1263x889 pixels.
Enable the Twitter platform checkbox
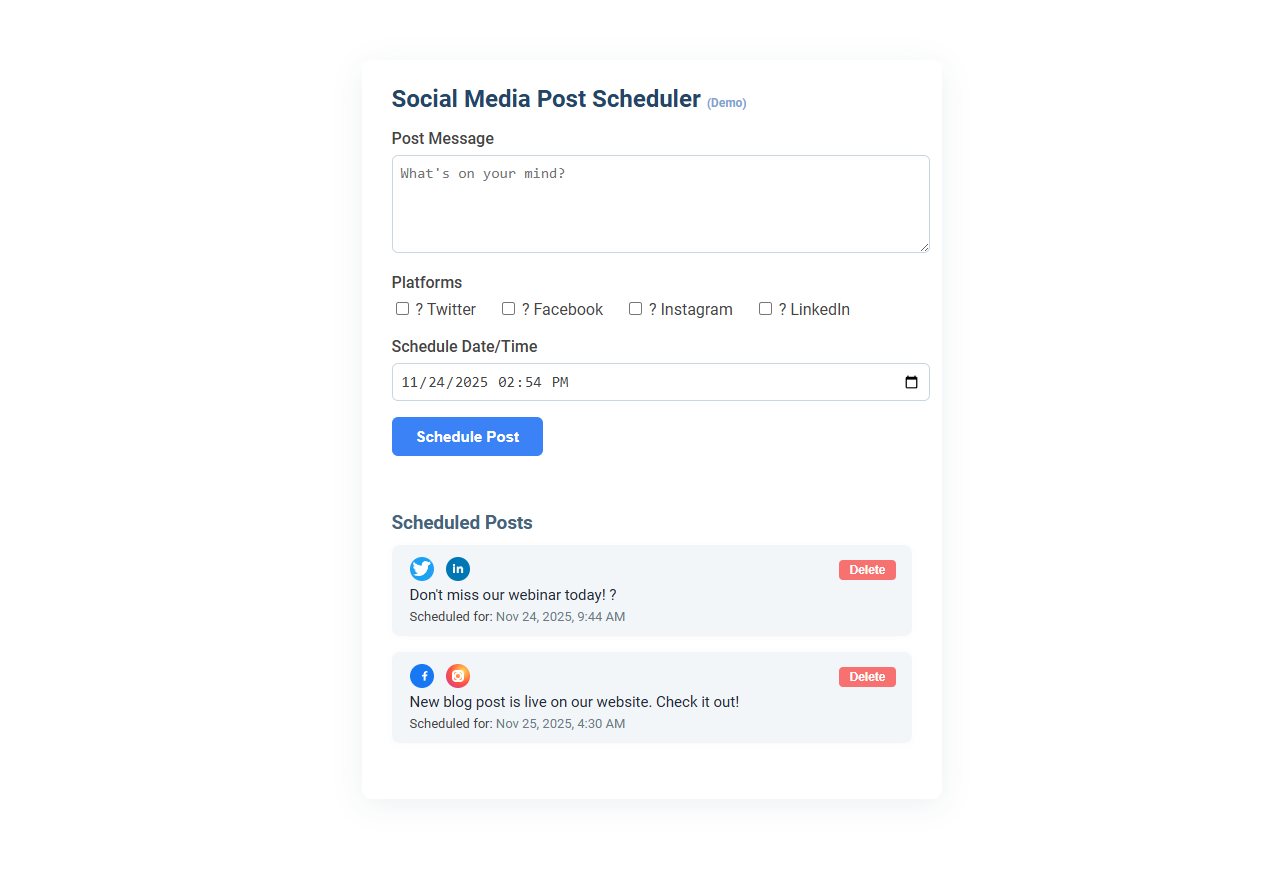pos(402,308)
